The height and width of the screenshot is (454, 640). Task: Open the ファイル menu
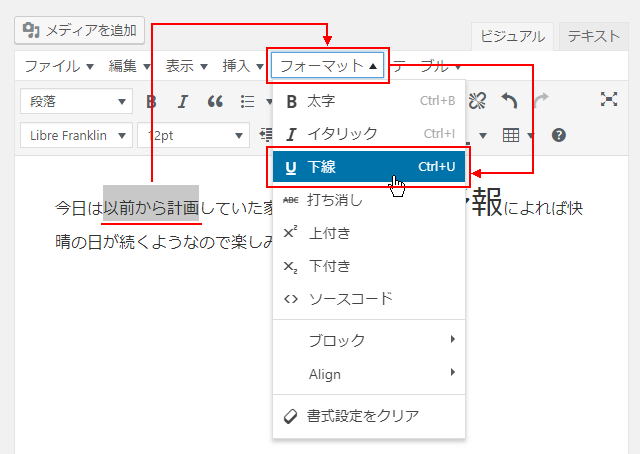[x=59, y=66]
